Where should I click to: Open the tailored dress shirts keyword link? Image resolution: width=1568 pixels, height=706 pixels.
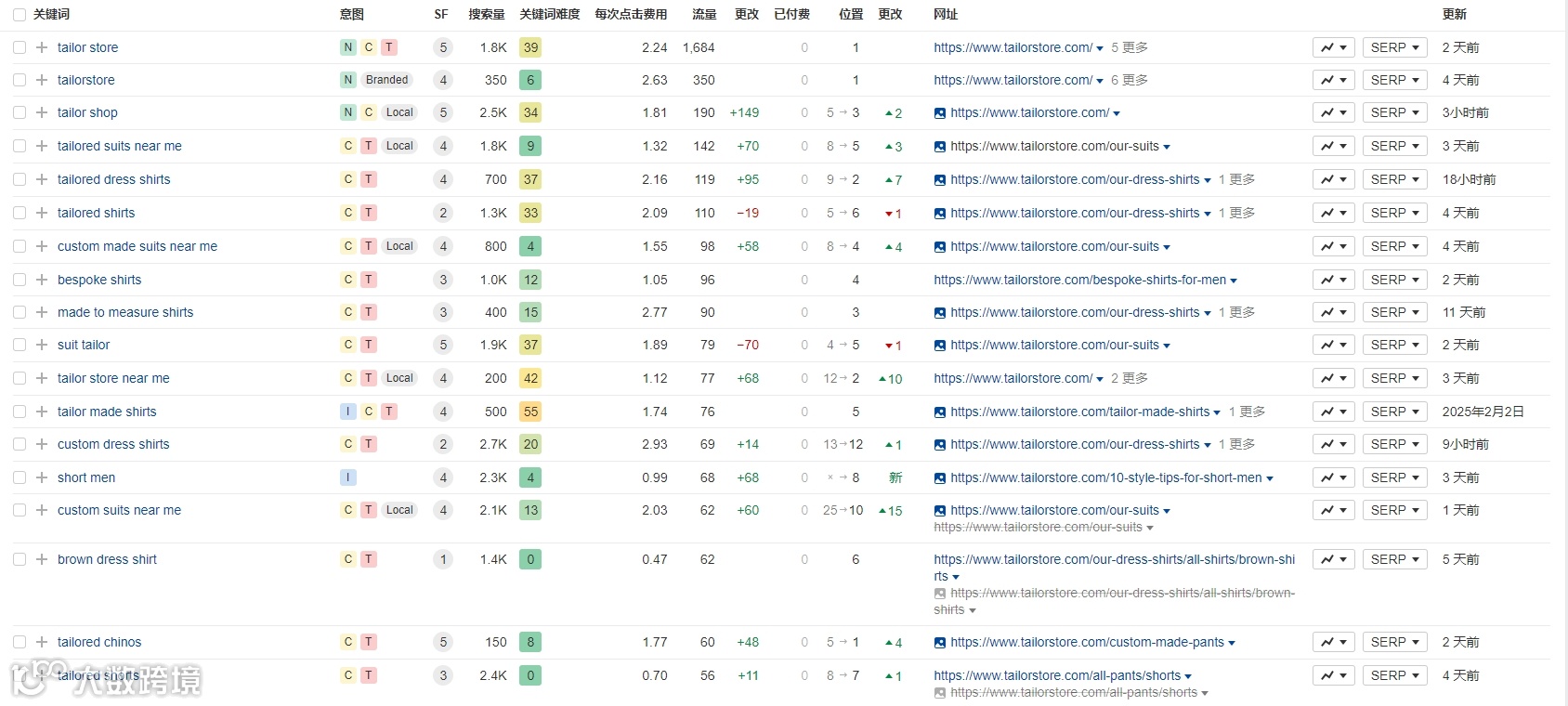114,179
